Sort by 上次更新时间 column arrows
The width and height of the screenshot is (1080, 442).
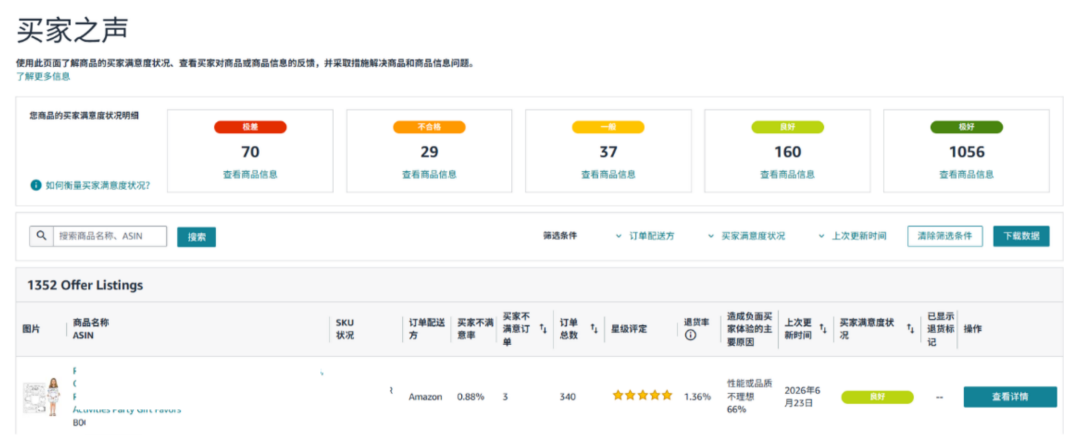pos(823,329)
